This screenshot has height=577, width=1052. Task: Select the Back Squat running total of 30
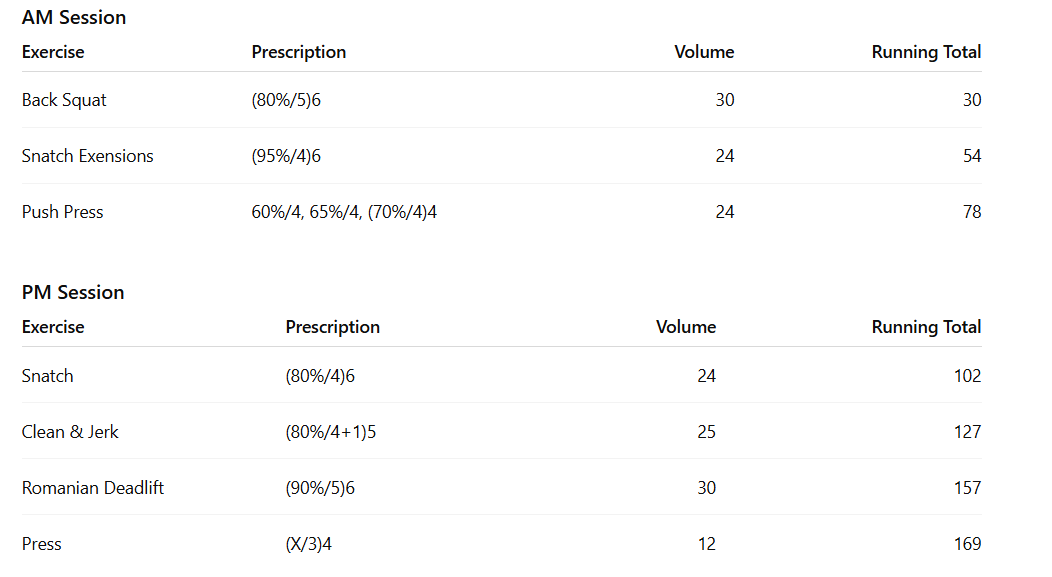click(x=972, y=100)
